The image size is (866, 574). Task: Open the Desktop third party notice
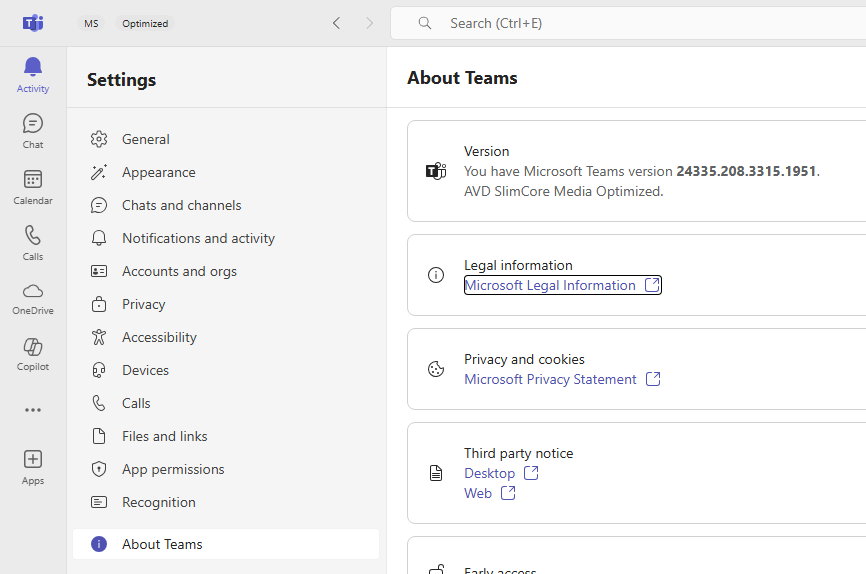click(x=490, y=473)
